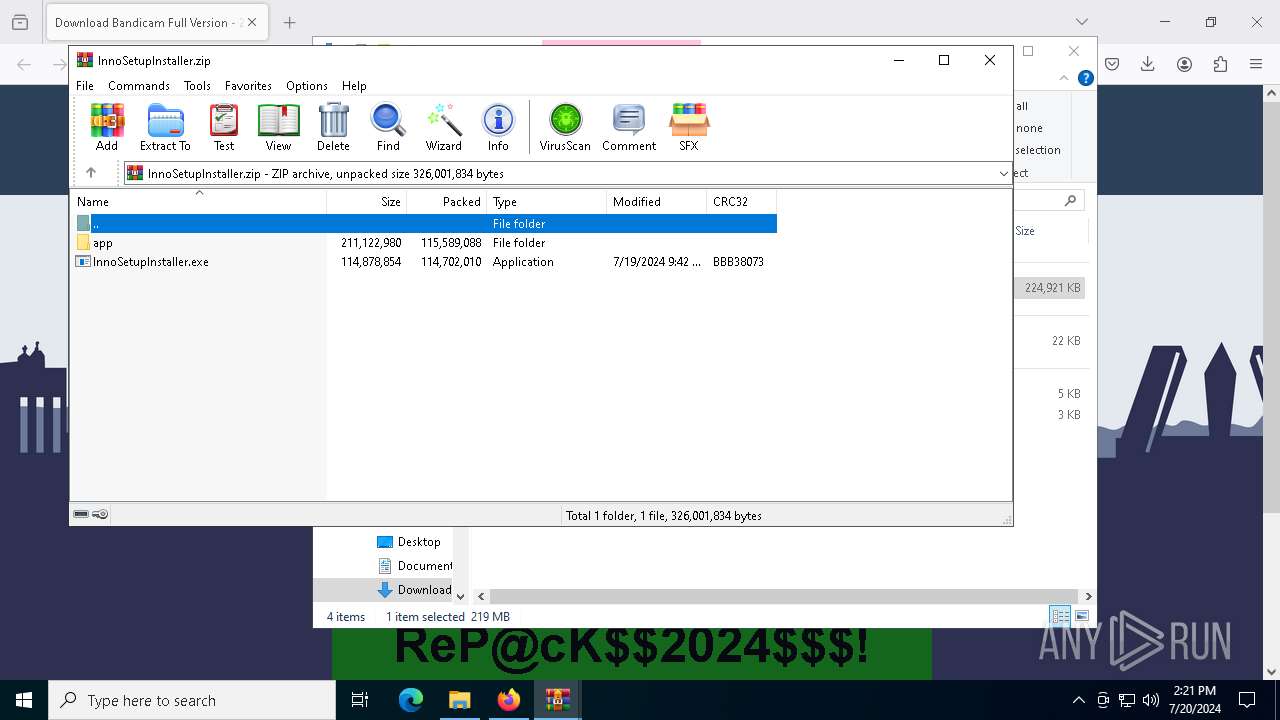Viewport: 1280px width, 720px height.
Task: Select Downloads in Explorer navigation pane
Action: click(414, 590)
